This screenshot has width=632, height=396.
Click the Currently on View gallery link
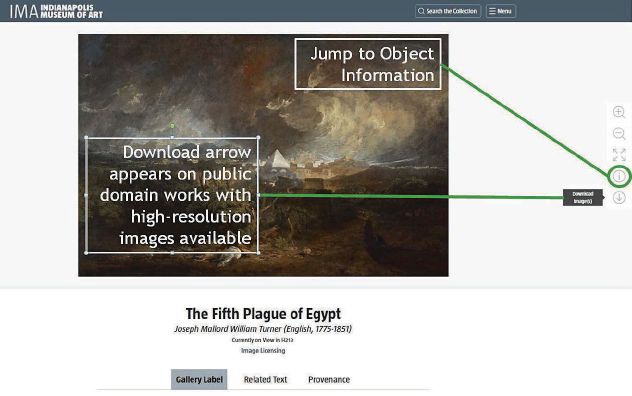(262, 340)
